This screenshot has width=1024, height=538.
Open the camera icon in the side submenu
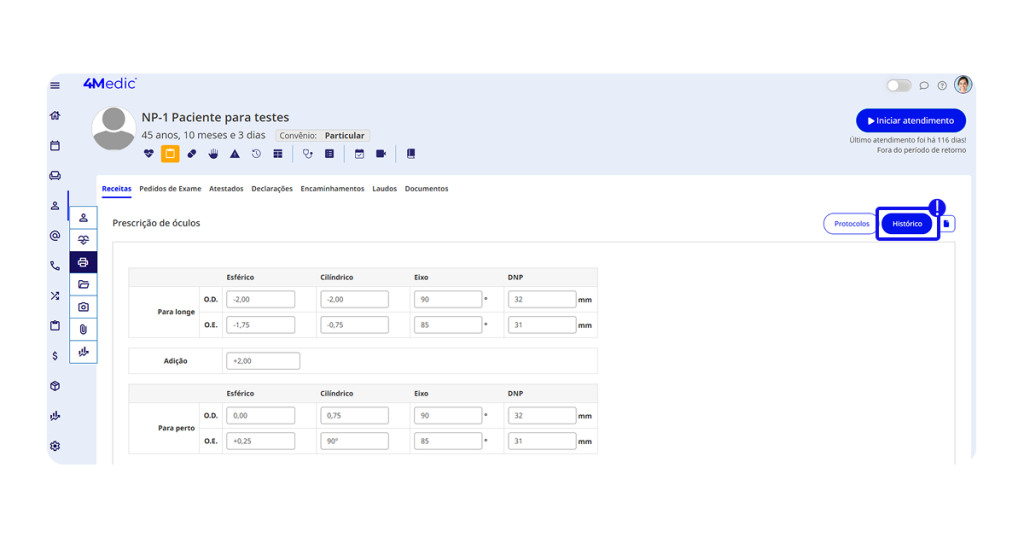point(83,307)
